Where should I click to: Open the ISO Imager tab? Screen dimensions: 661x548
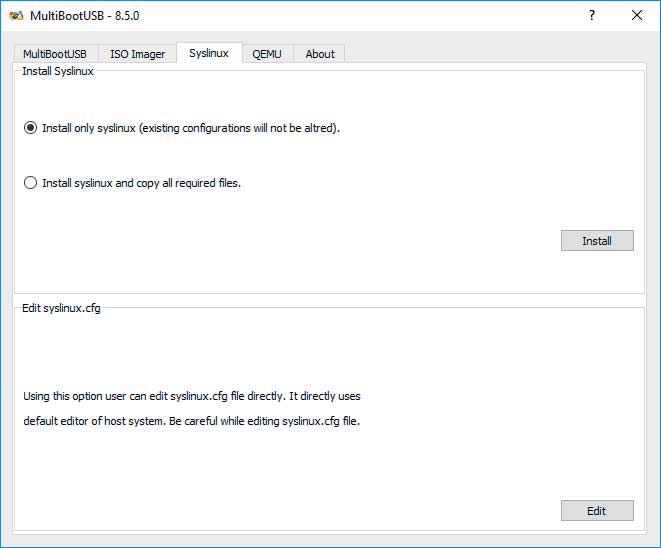[x=137, y=54]
